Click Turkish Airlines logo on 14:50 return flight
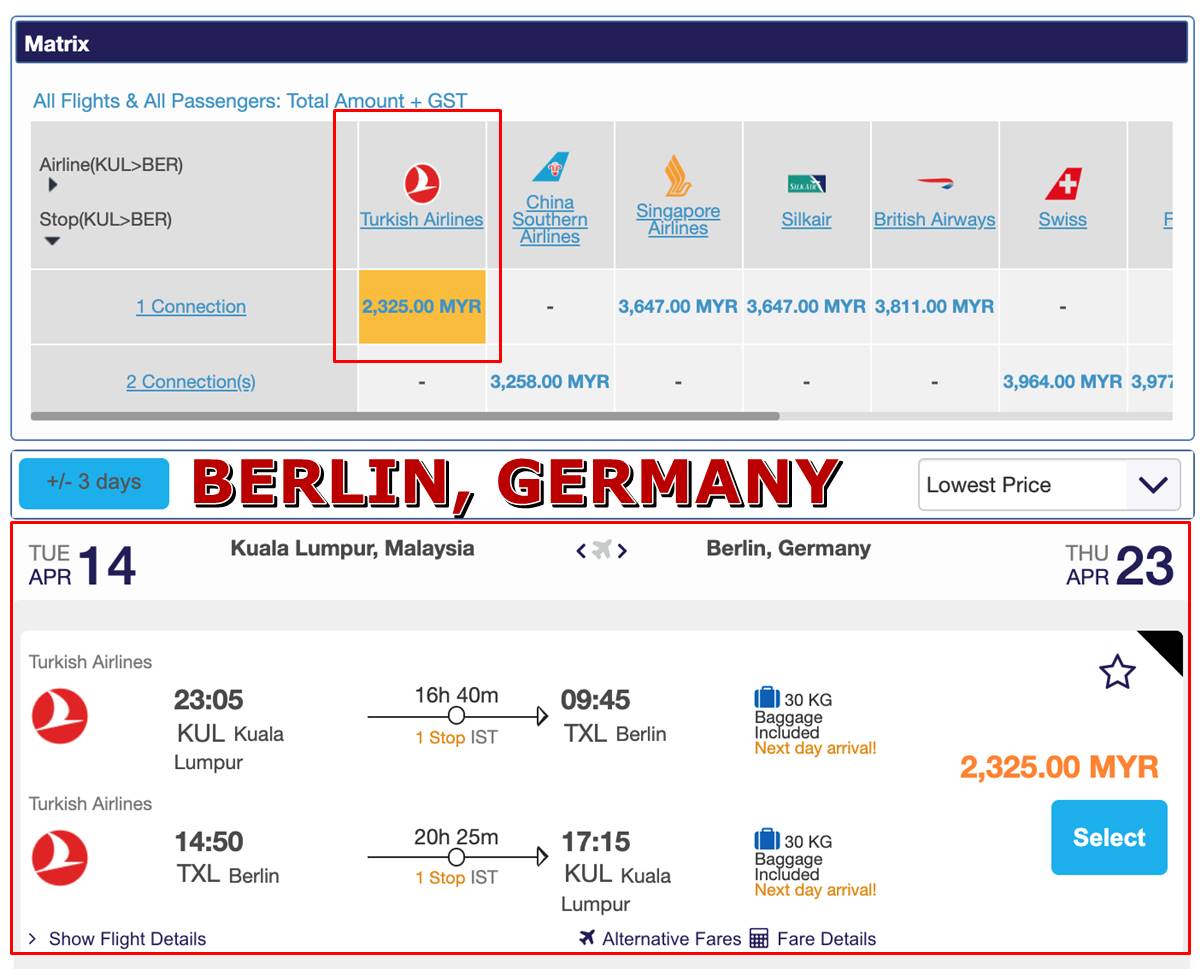The height and width of the screenshot is (969, 1200). click(60, 859)
